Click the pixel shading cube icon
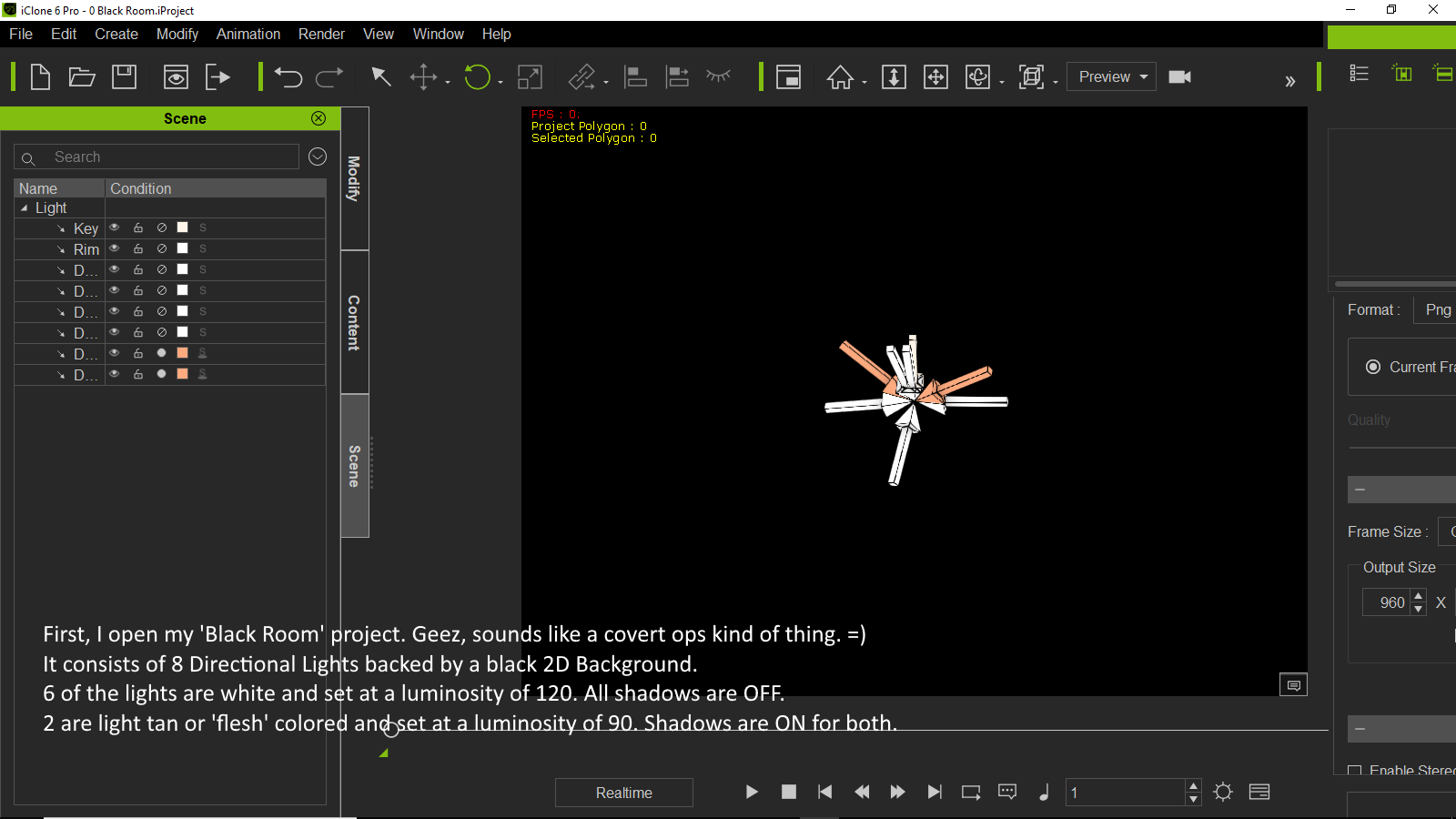Image resolution: width=1456 pixels, height=819 pixels. tap(1032, 77)
